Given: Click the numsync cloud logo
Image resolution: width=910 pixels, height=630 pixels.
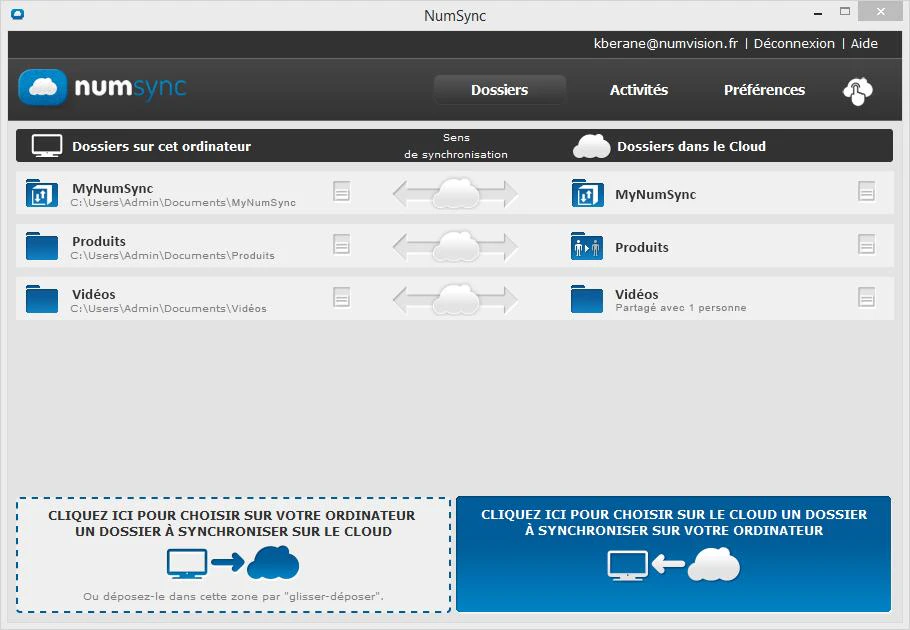Looking at the screenshot, I should (x=42, y=88).
